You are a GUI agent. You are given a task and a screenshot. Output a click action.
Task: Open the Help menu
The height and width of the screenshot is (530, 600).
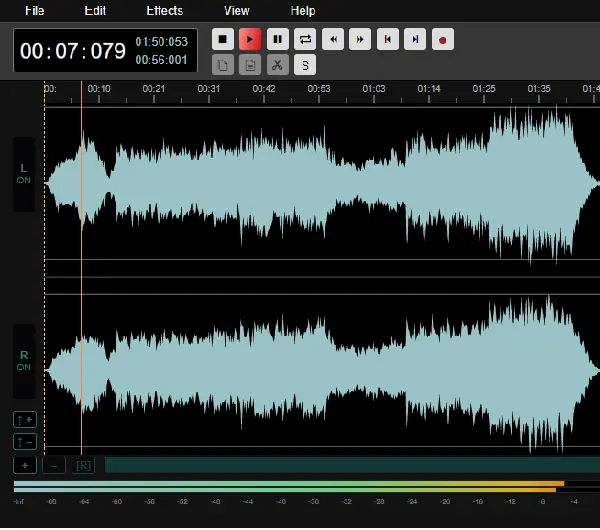pyautogui.click(x=303, y=11)
